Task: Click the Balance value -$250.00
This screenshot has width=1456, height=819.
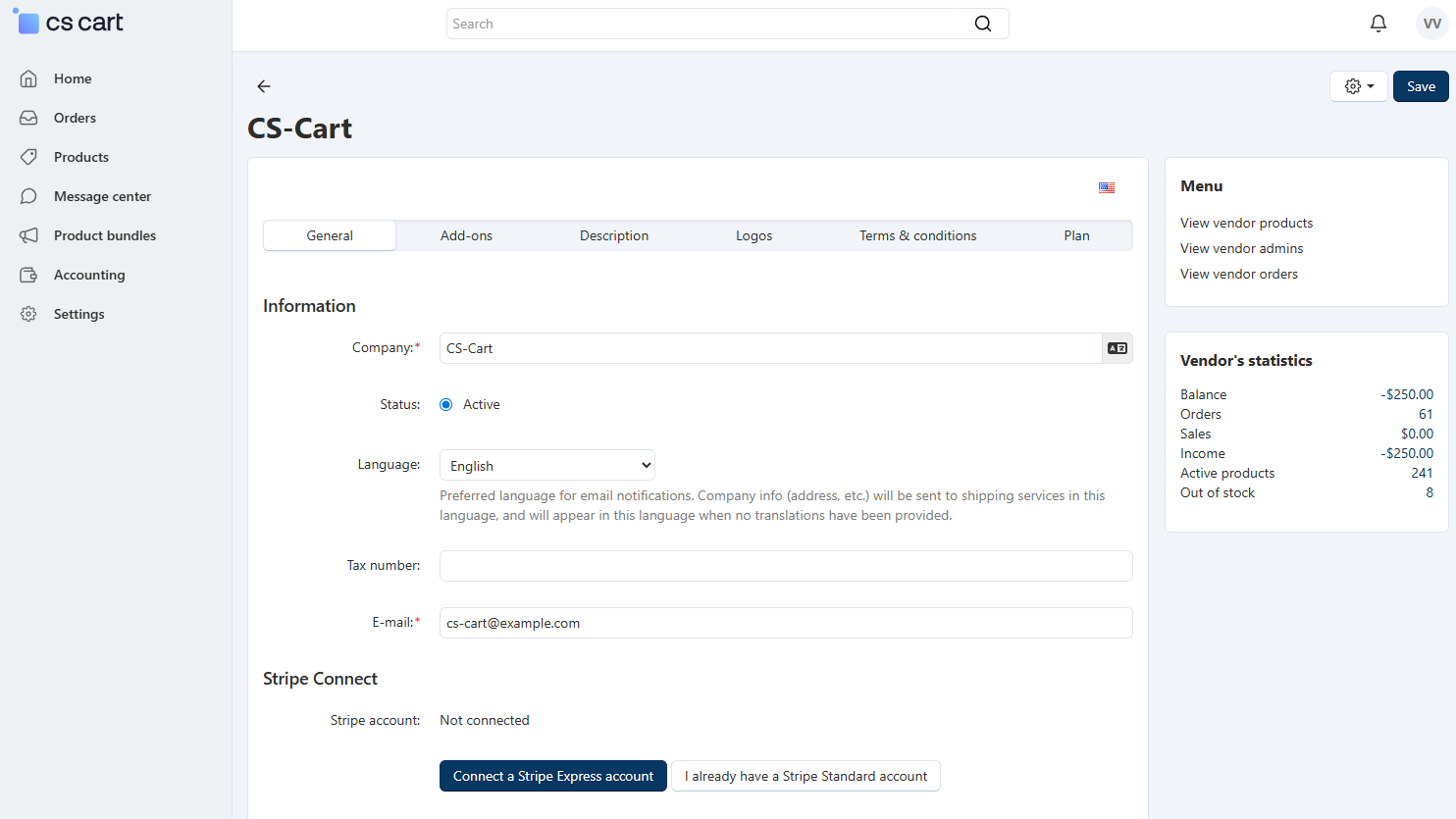Action: 1407,394
